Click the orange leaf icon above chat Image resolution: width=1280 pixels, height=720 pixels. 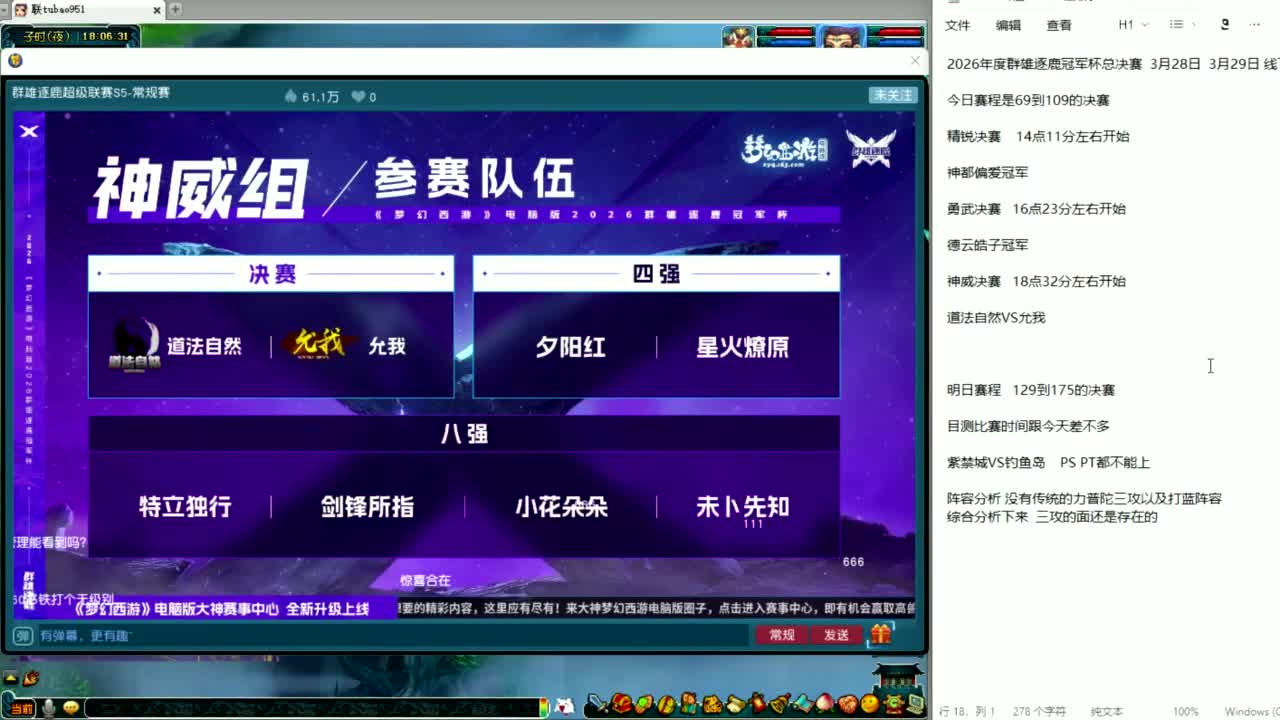pyautogui.click(x=31, y=679)
